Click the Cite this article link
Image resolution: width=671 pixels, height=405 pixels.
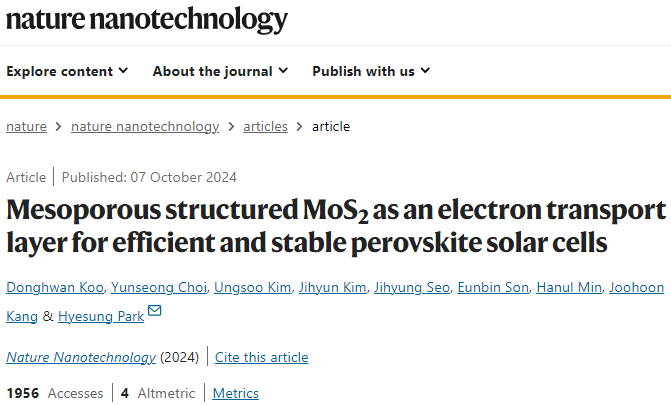(261, 357)
